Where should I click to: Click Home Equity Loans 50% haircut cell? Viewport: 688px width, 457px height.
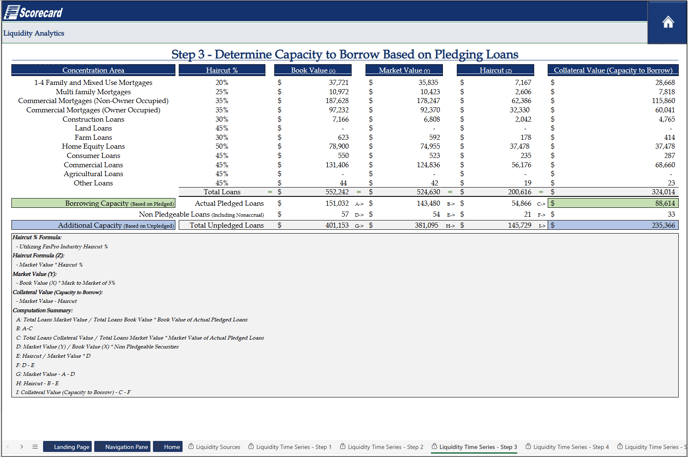[222, 146]
